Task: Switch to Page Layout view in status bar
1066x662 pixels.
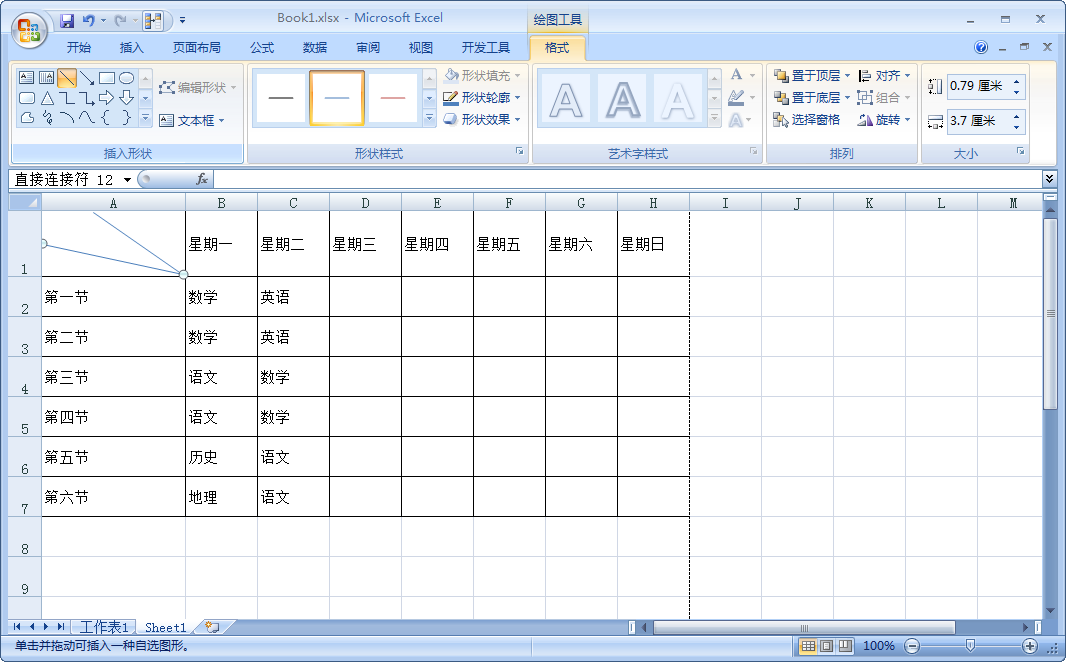Action: pyautogui.click(x=826, y=646)
